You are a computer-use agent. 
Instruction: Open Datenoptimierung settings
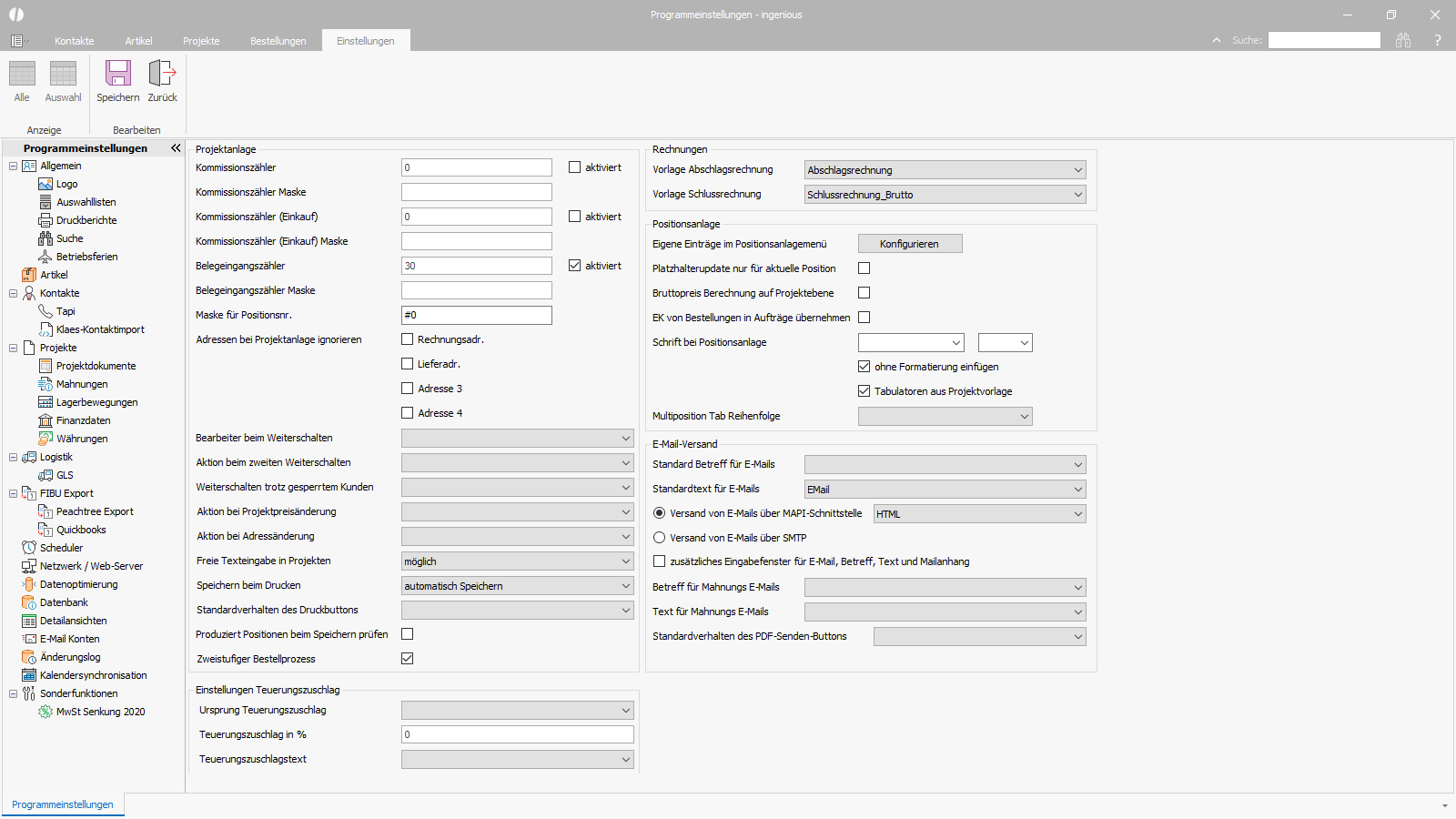pos(78,584)
